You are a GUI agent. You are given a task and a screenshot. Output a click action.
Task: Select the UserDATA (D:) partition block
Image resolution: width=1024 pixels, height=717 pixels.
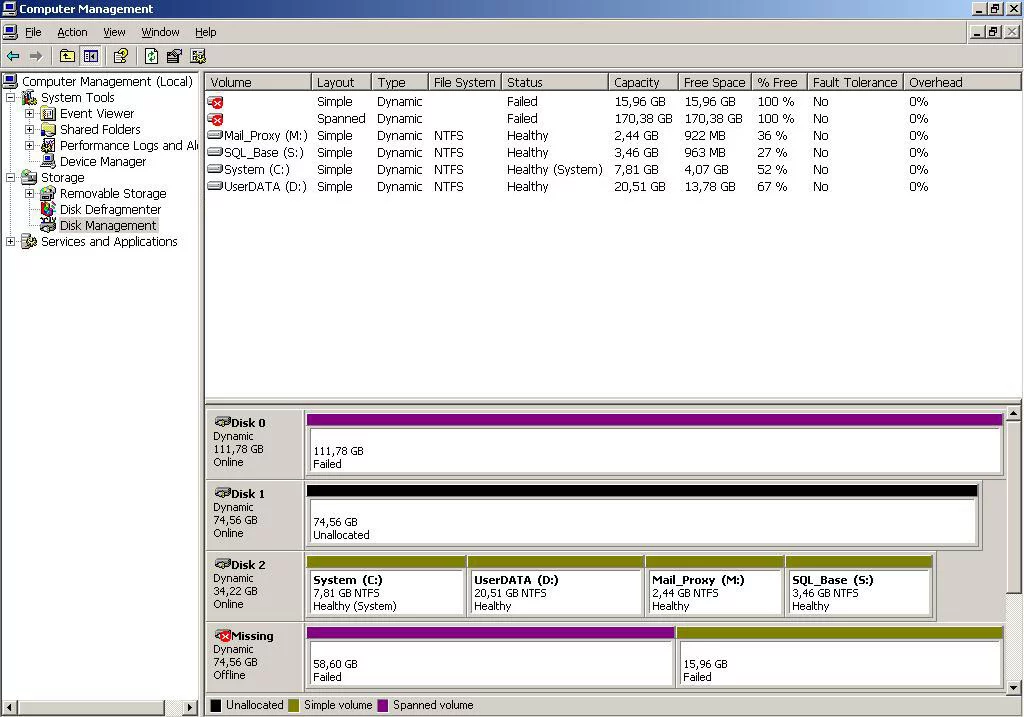[554, 592]
